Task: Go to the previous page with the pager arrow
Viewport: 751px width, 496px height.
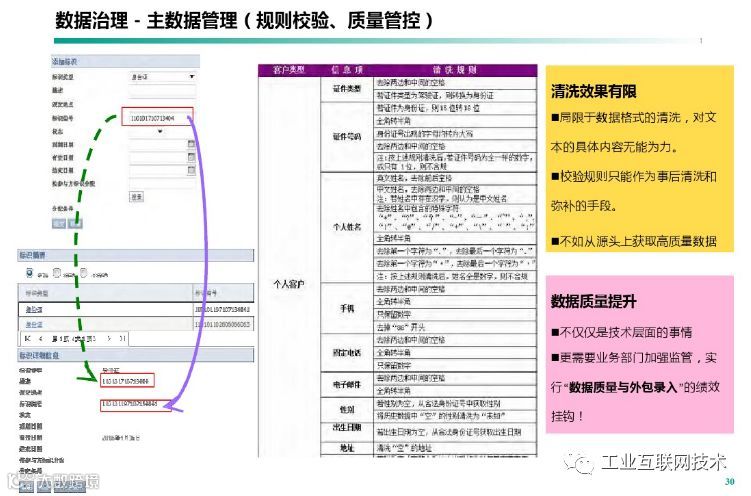Action: coord(41,338)
